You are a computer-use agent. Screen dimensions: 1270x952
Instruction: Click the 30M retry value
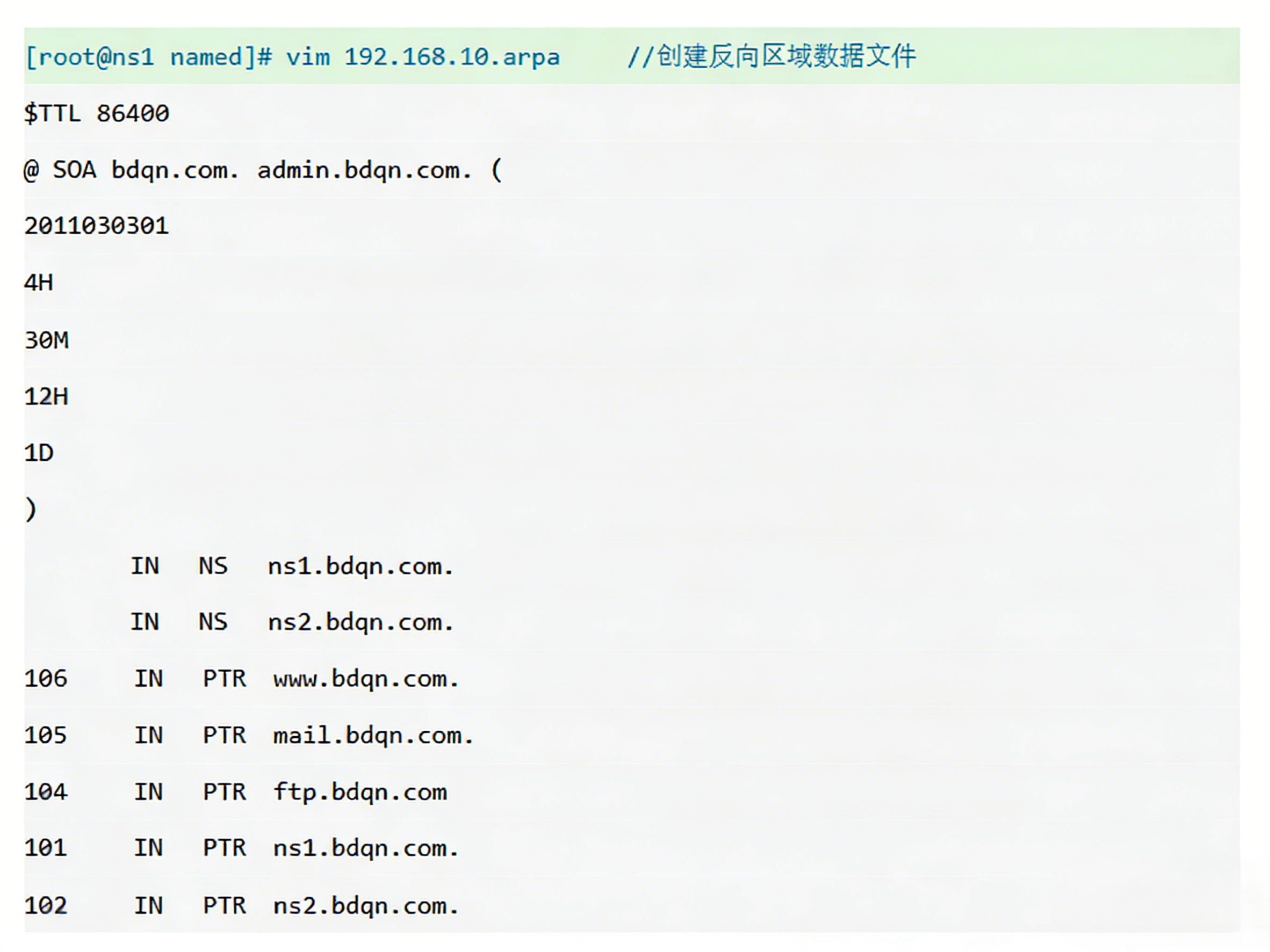click(47, 340)
